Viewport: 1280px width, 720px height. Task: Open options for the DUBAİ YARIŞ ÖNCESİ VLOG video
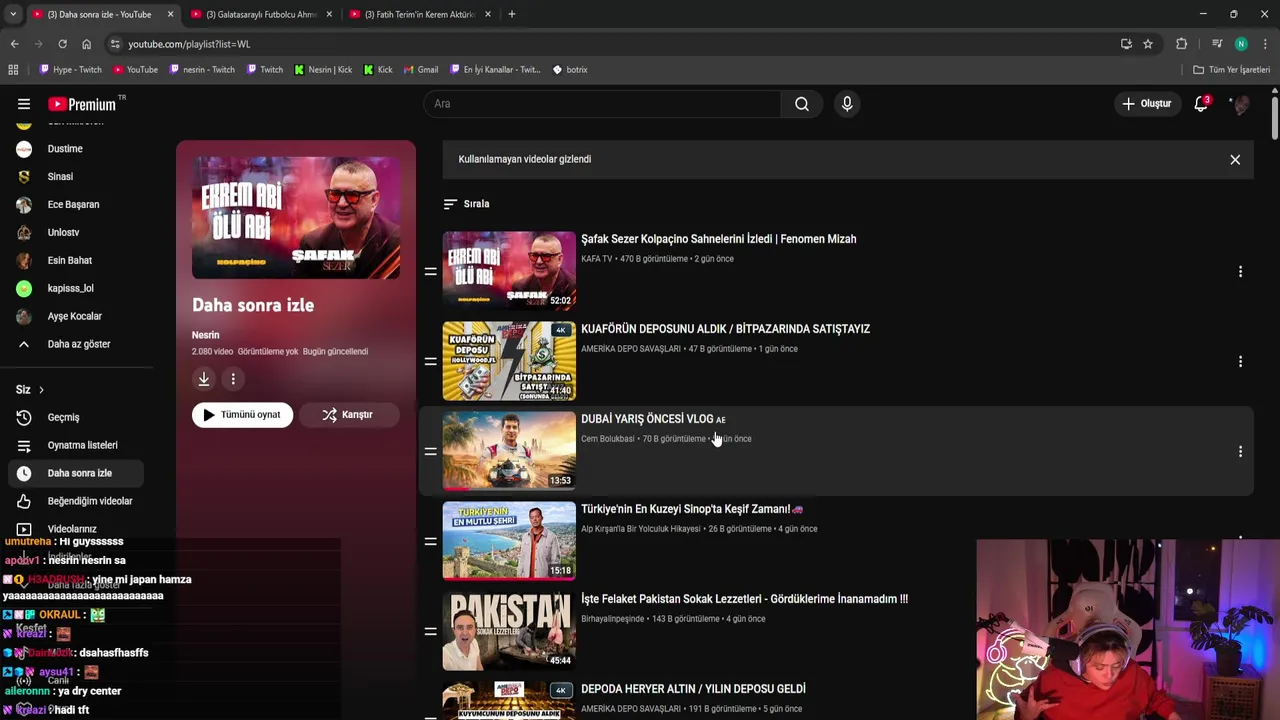tap(1240, 452)
